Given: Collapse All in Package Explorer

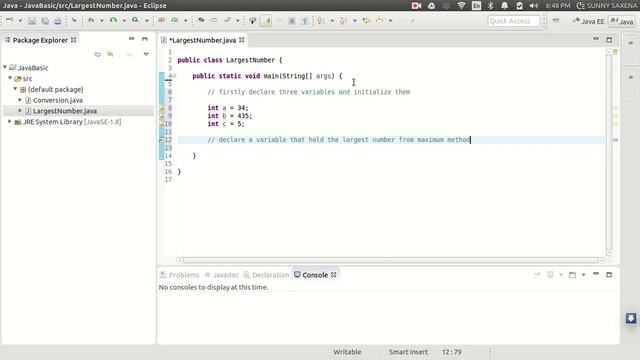Looking at the screenshot, I should point(98,54).
